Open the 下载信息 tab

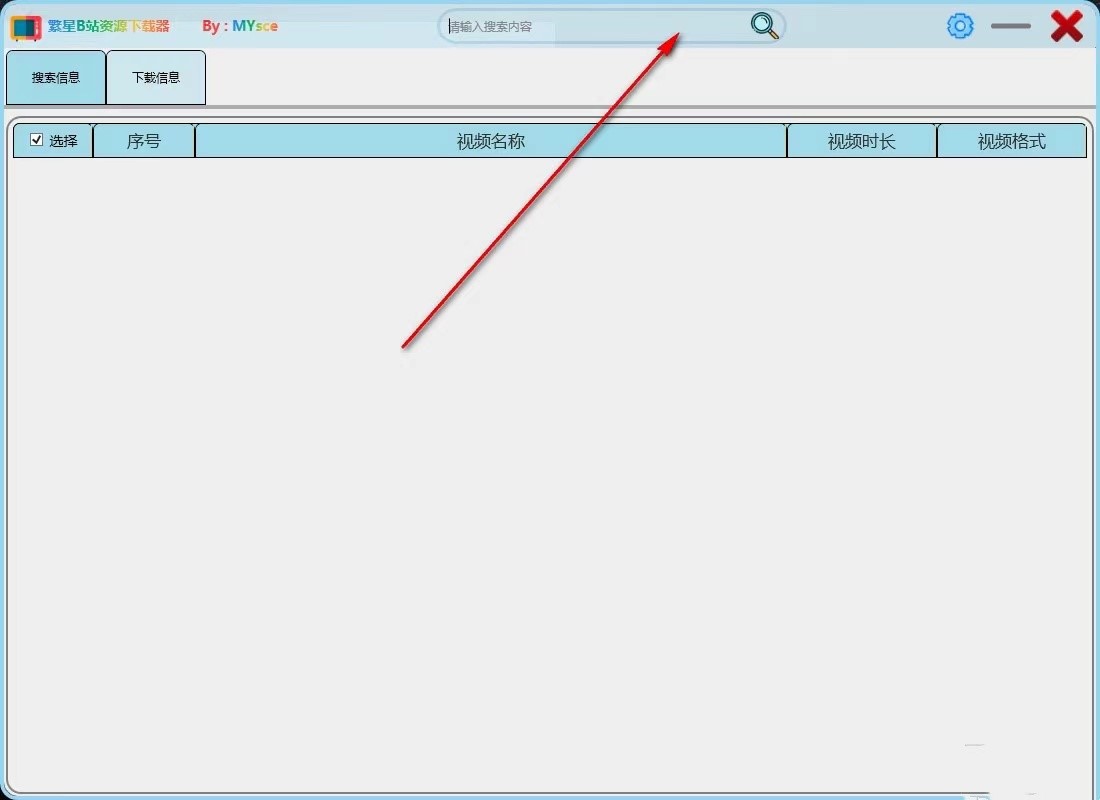point(156,77)
